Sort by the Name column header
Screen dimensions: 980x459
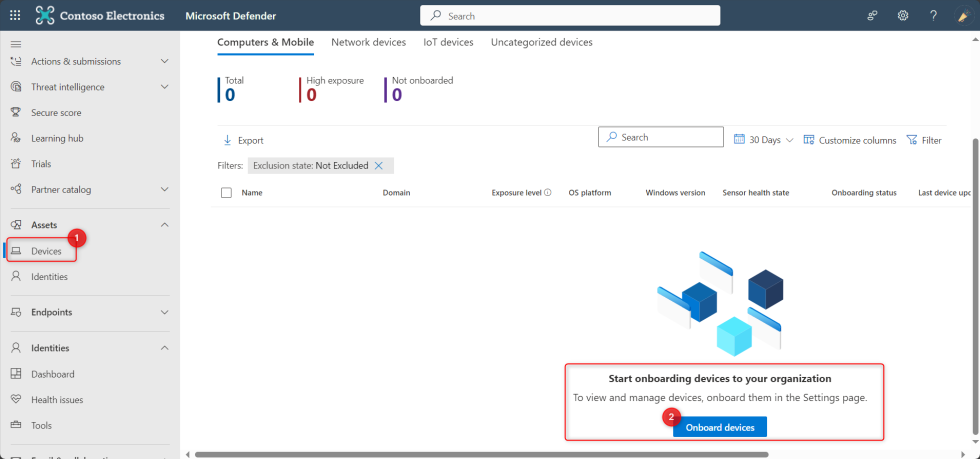coord(252,193)
